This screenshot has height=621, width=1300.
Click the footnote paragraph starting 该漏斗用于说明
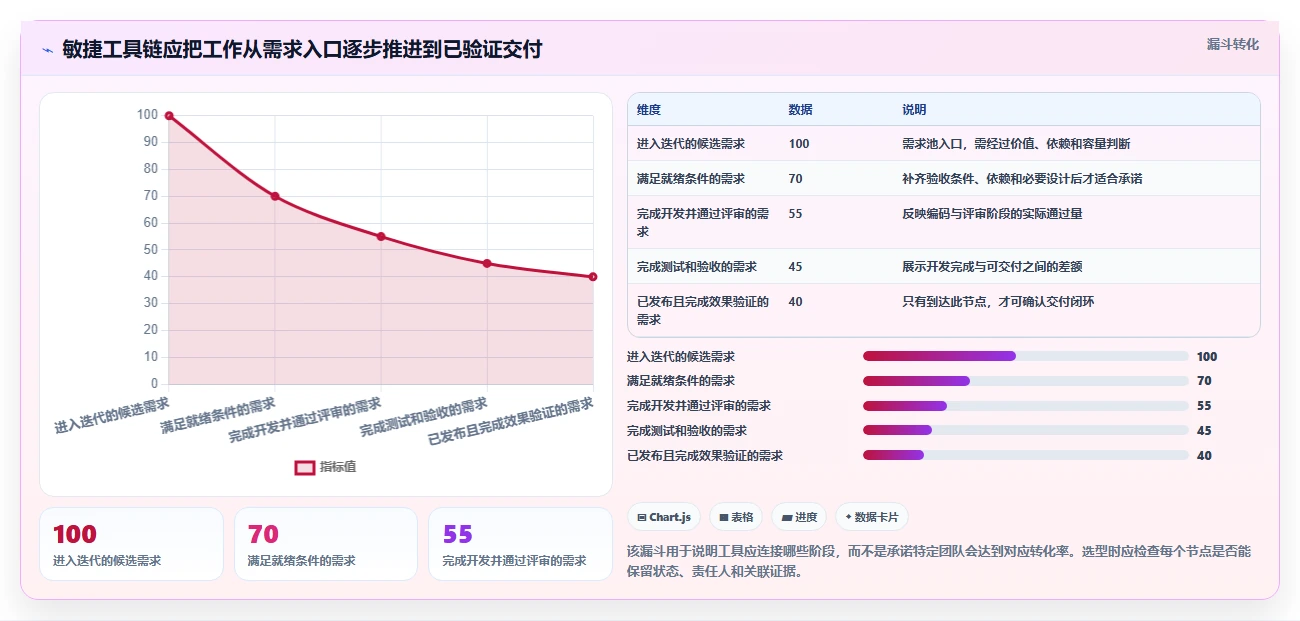tap(939, 562)
